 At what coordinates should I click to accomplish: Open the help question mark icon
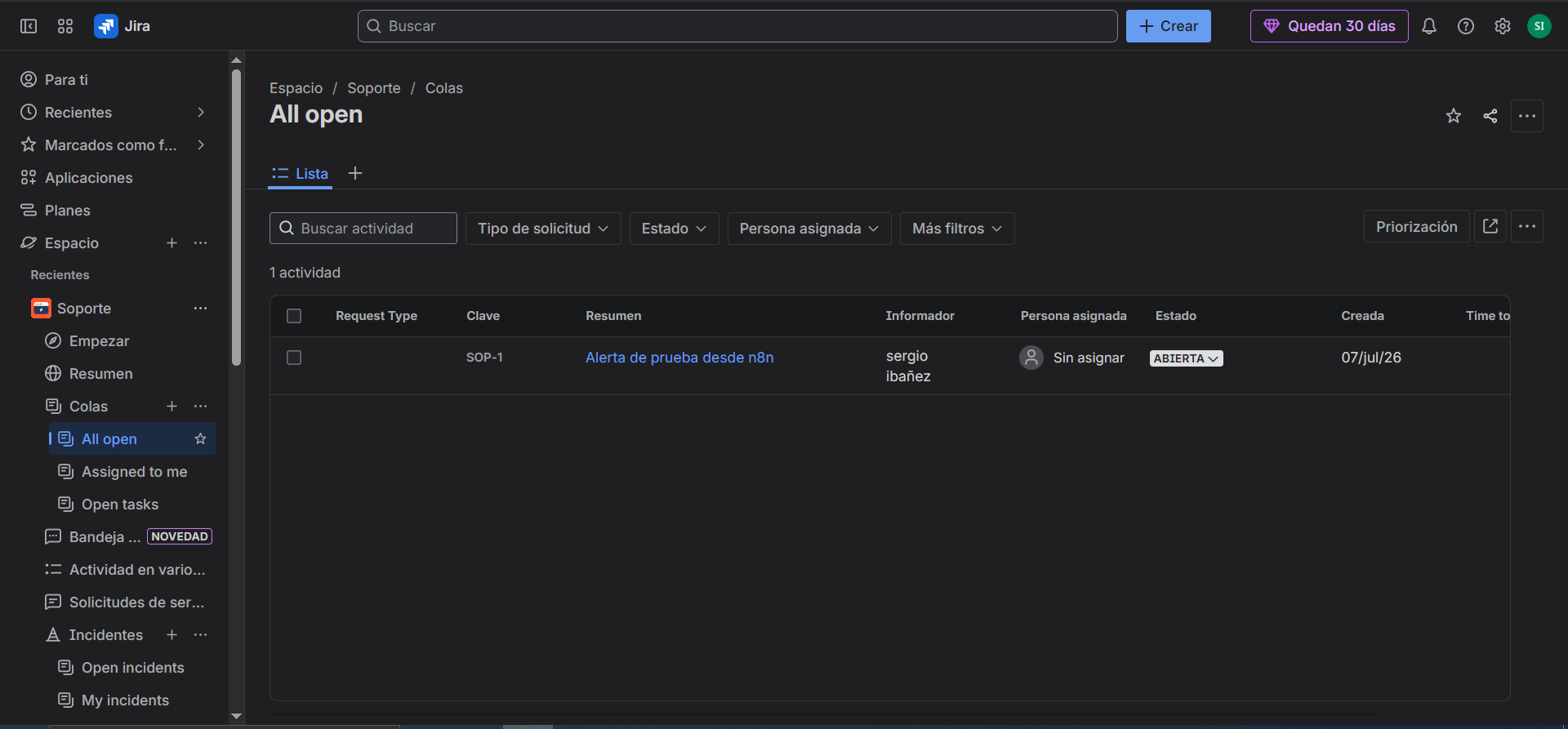(x=1465, y=26)
